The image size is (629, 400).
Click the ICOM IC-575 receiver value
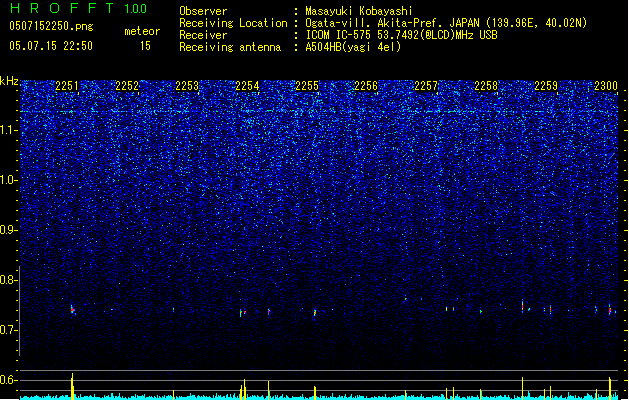(x=401, y=35)
